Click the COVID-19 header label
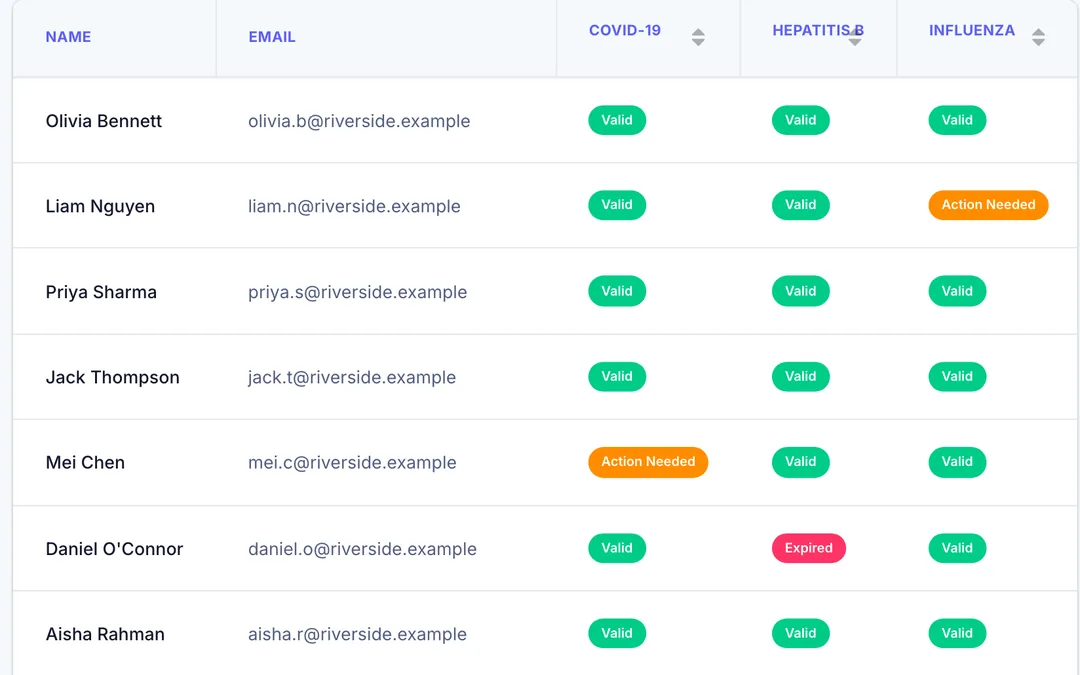1080x675 pixels. click(x=625, y=30)
